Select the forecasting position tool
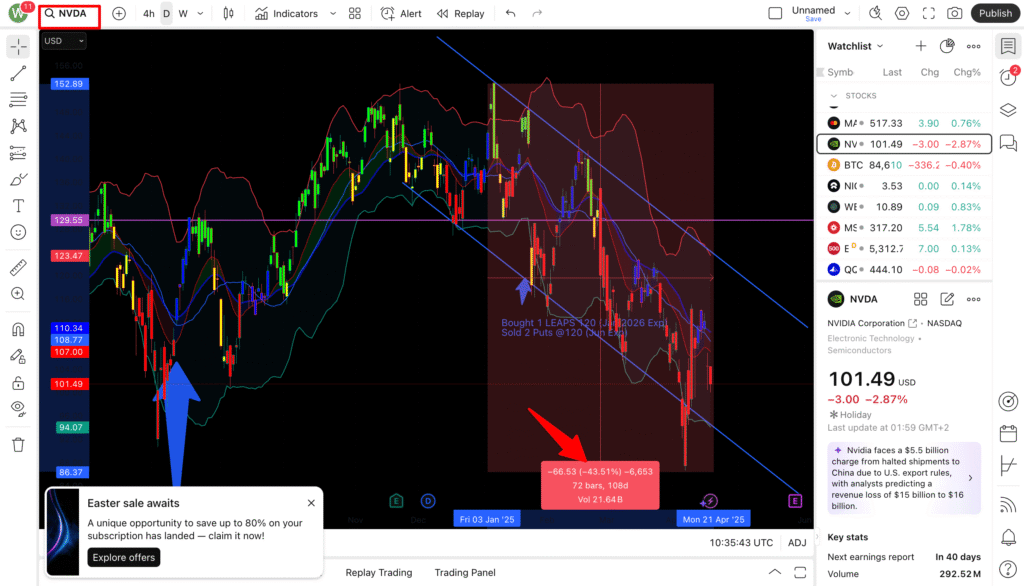Viewport: 1024px width, 586px height. 18,153
